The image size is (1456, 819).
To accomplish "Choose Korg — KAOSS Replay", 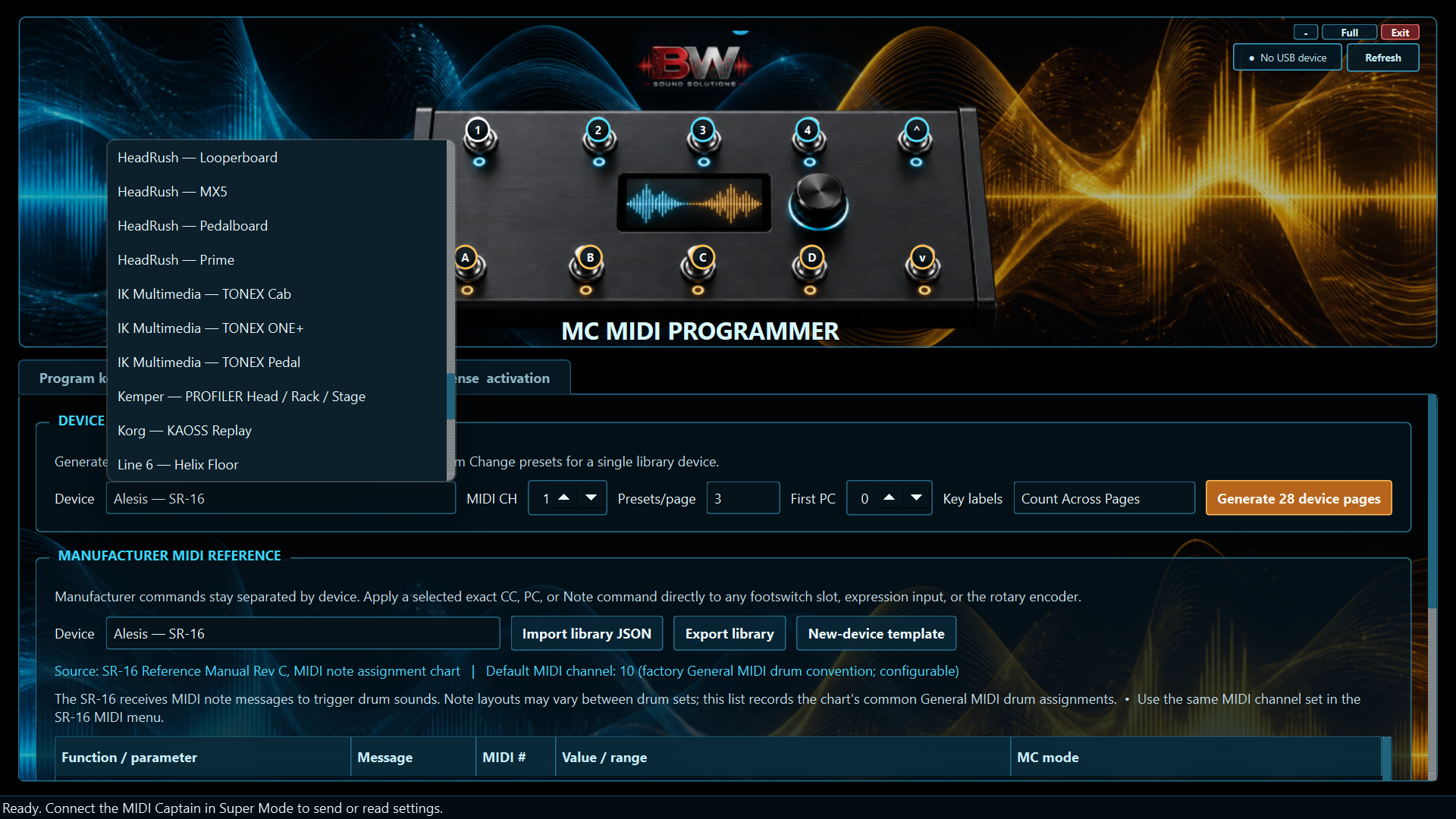I will coord(277,431).
